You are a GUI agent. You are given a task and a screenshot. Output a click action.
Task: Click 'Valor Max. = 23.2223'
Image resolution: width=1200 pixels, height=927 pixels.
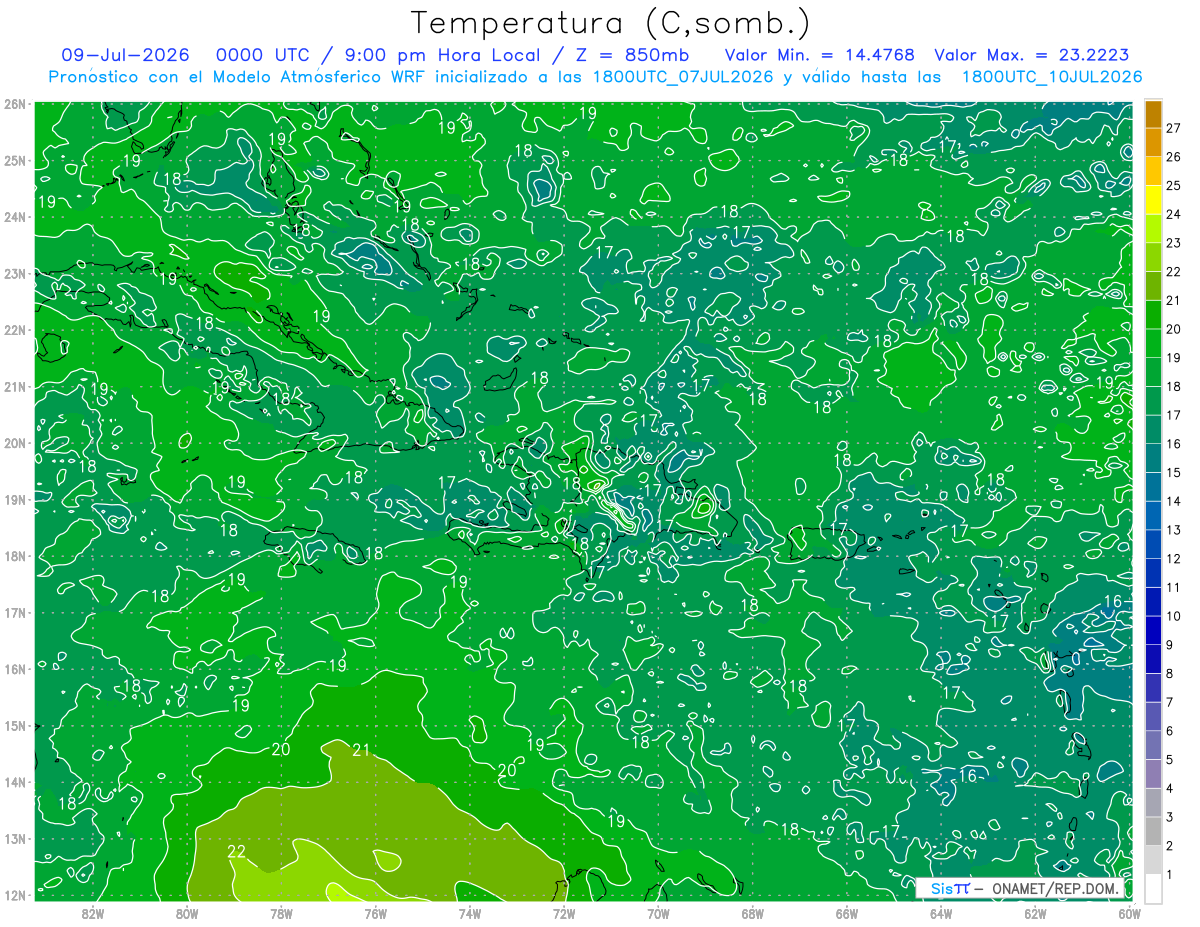1032,55
